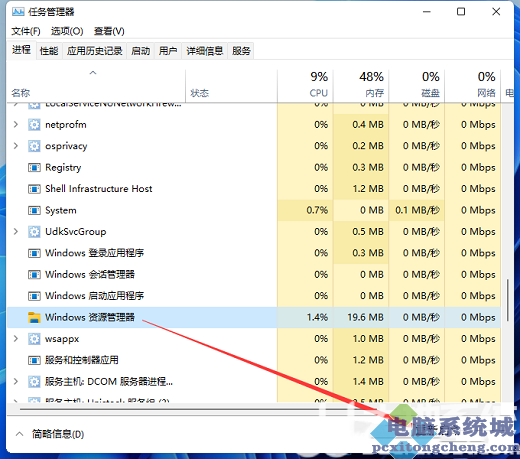Select the 服务和控制器应用 process name
This screenshot has height=459, width=520.
tap(82, 360)
